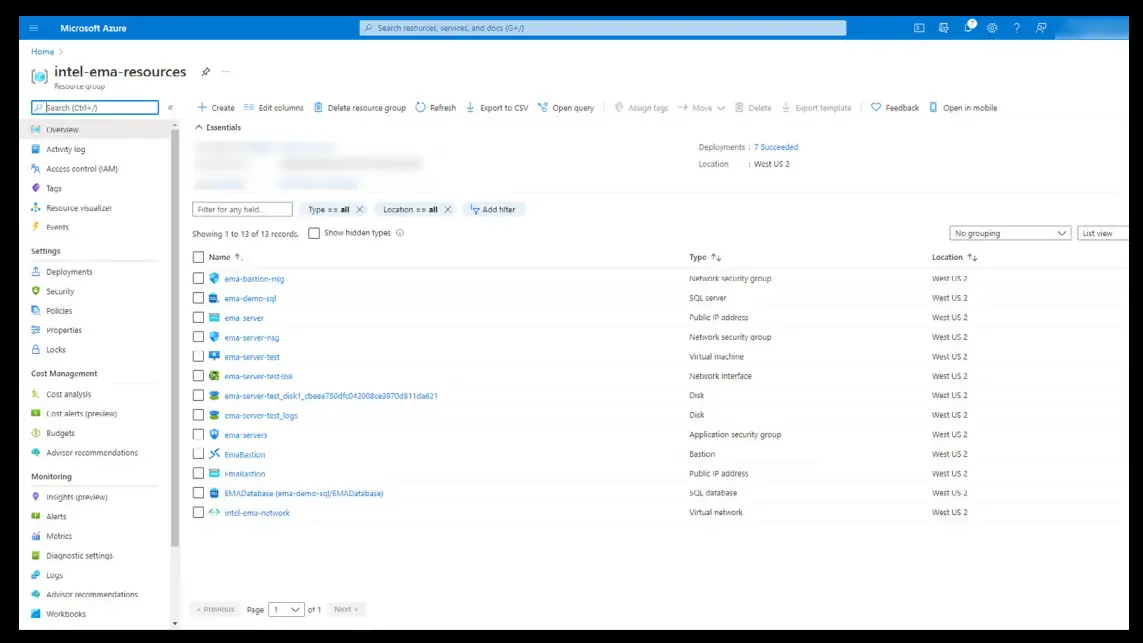Click Delete resource group

pos(359,108)
